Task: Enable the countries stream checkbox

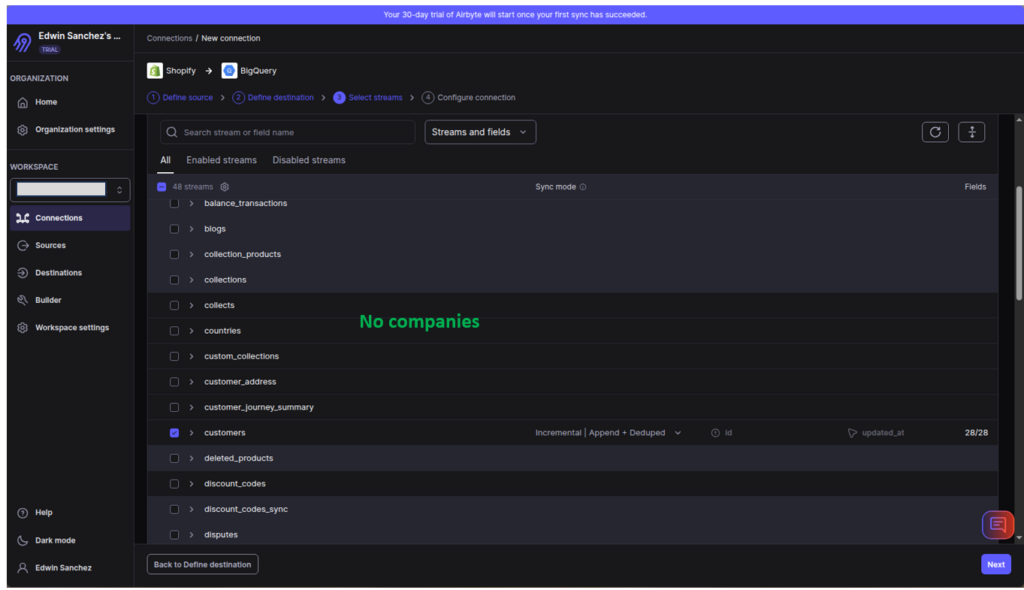Action: click(174, 331)
